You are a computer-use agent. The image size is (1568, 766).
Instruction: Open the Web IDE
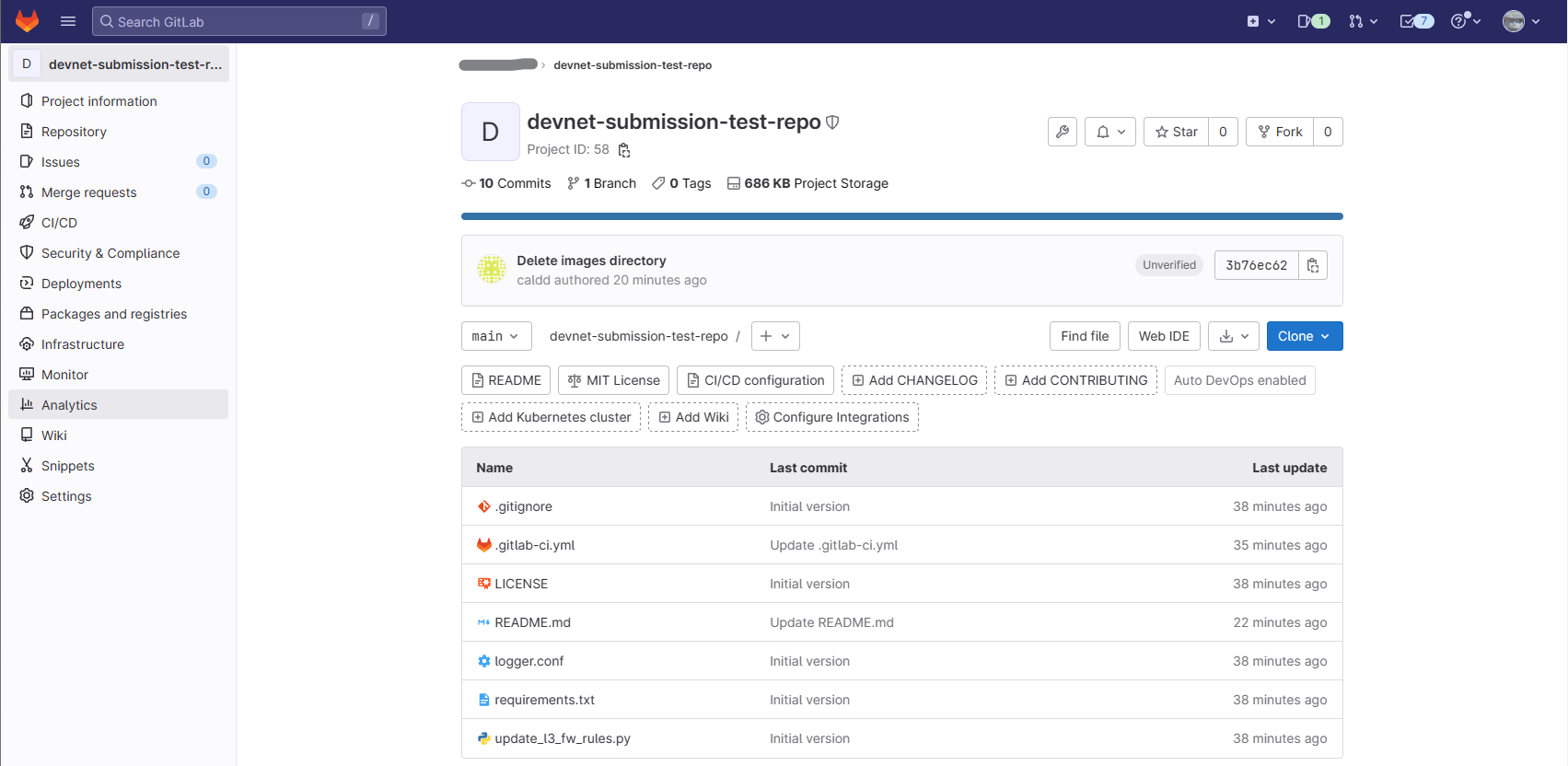(x=1164, y=336)
